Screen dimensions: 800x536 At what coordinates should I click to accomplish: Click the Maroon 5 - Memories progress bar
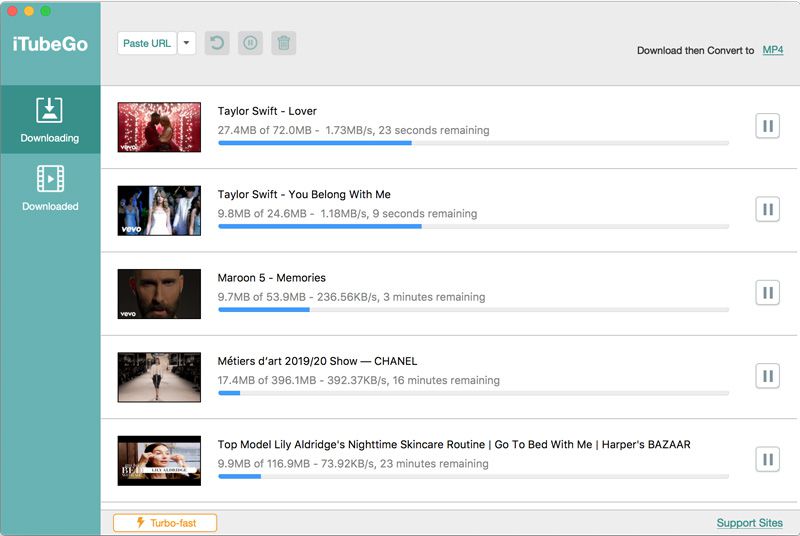pyautogui.click(x=473, y=310)
